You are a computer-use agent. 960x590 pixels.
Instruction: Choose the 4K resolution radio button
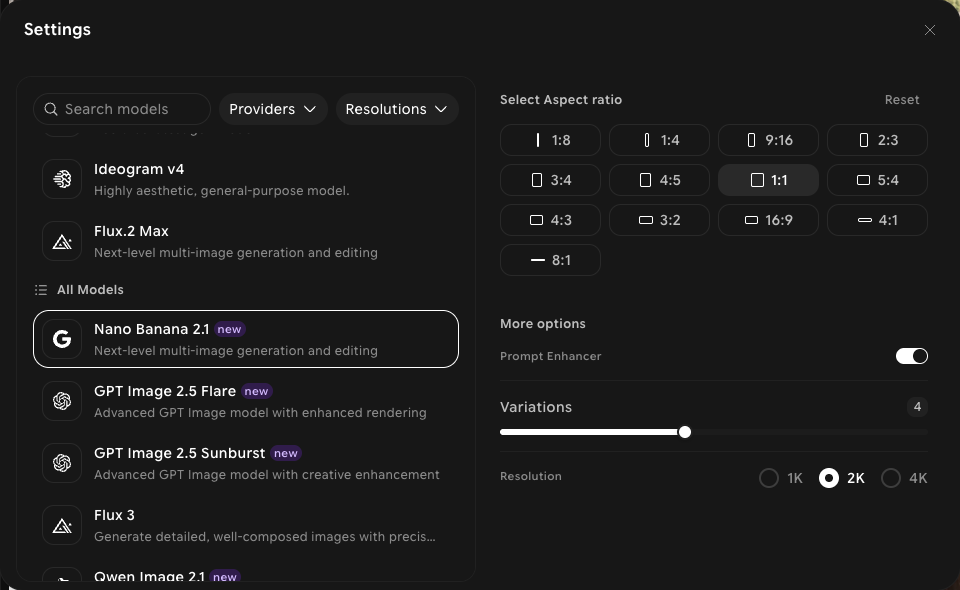click(891, 478)
